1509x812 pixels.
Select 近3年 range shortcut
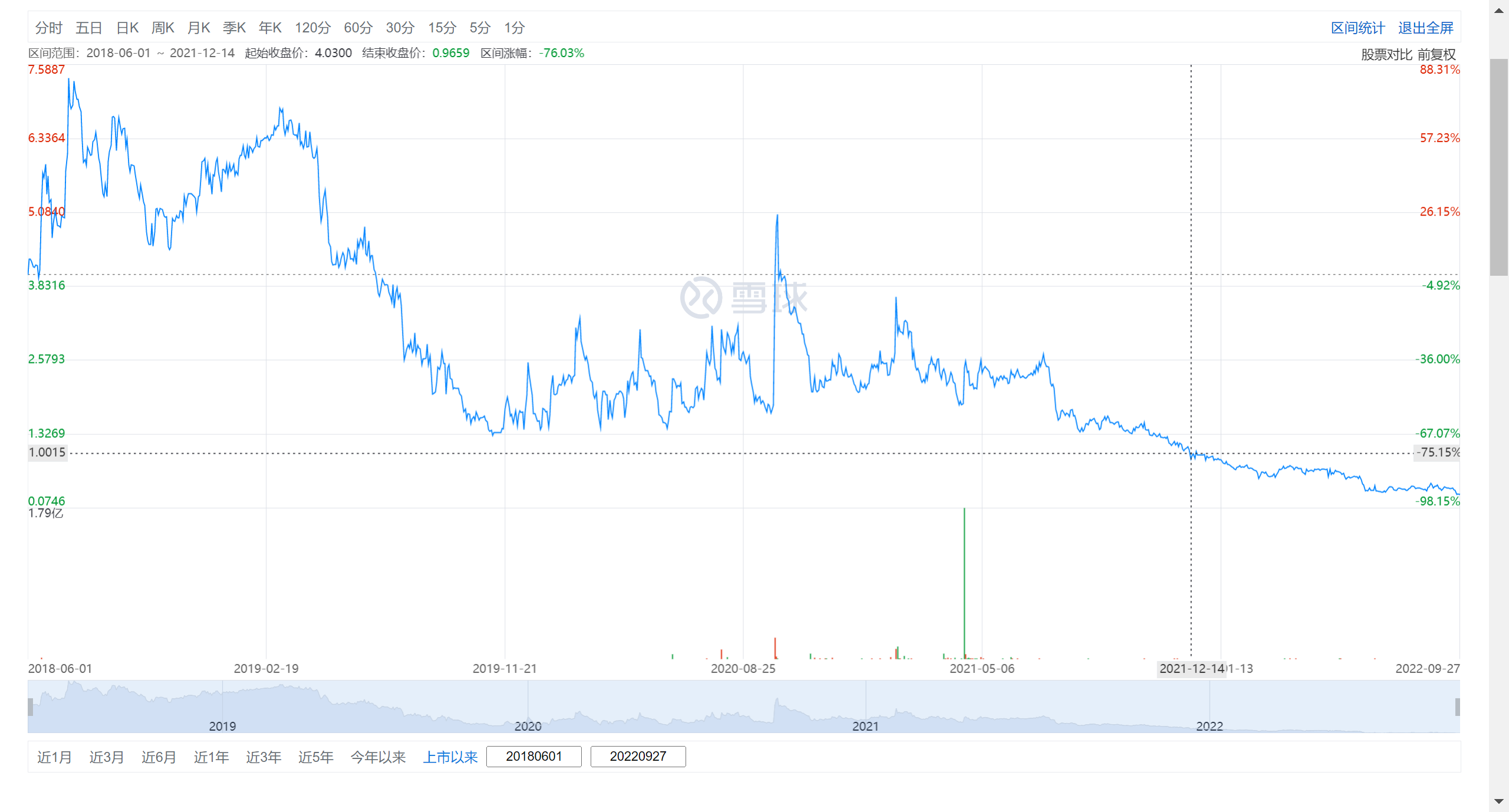point(263,757)
